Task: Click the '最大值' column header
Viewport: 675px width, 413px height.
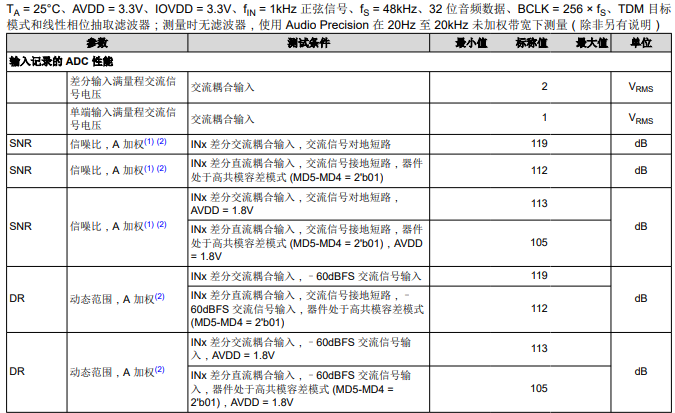Action: point(592,43)
